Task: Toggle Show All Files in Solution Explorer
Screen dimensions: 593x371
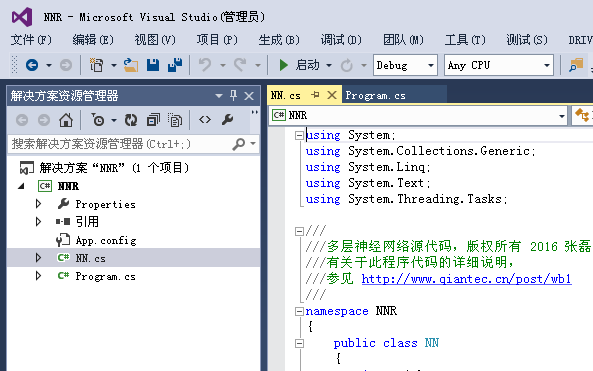Action: click(x=175, y=120)
